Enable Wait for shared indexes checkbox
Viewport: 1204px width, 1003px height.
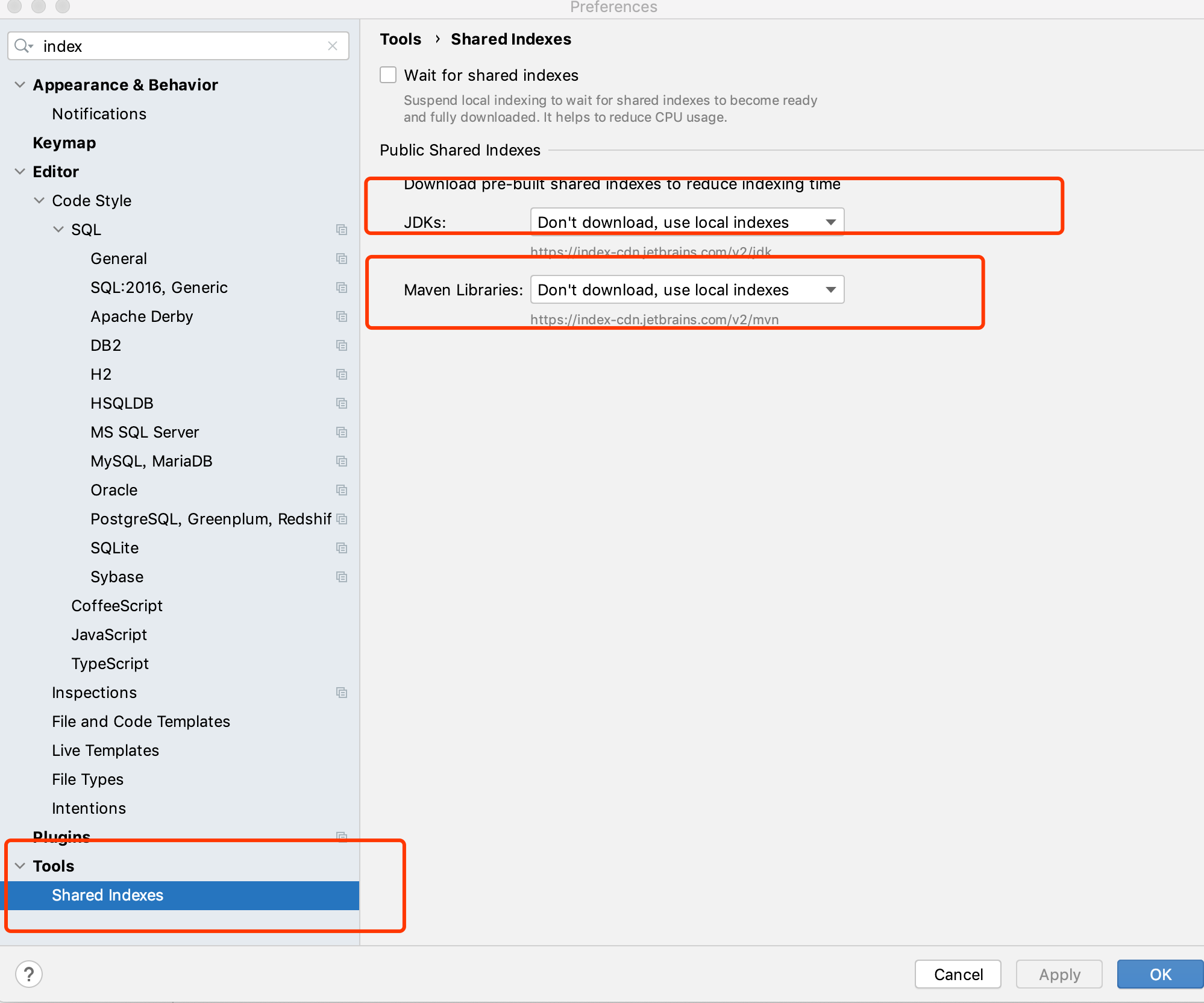point(388,75)
